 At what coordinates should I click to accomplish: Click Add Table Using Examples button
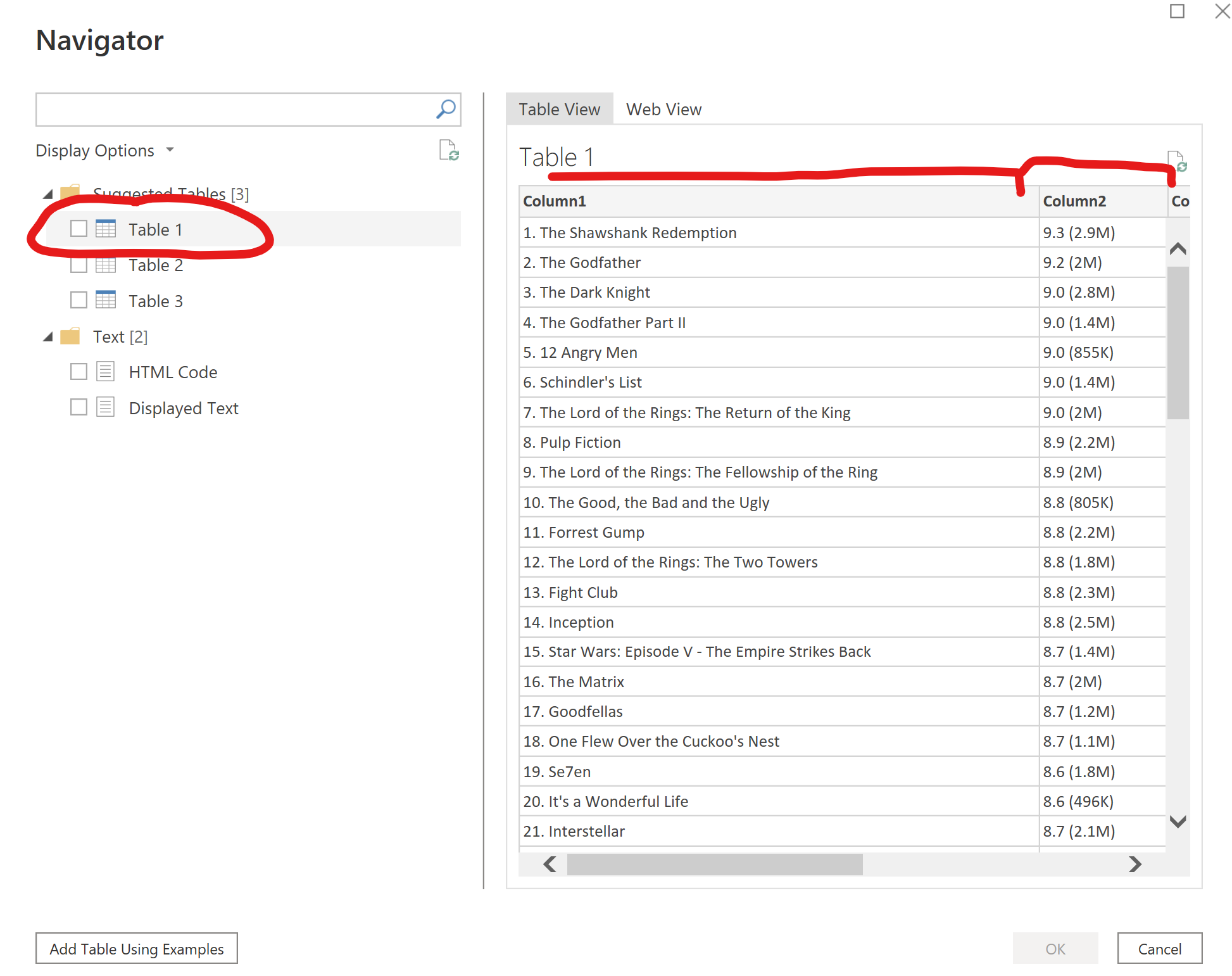(137, 948)
